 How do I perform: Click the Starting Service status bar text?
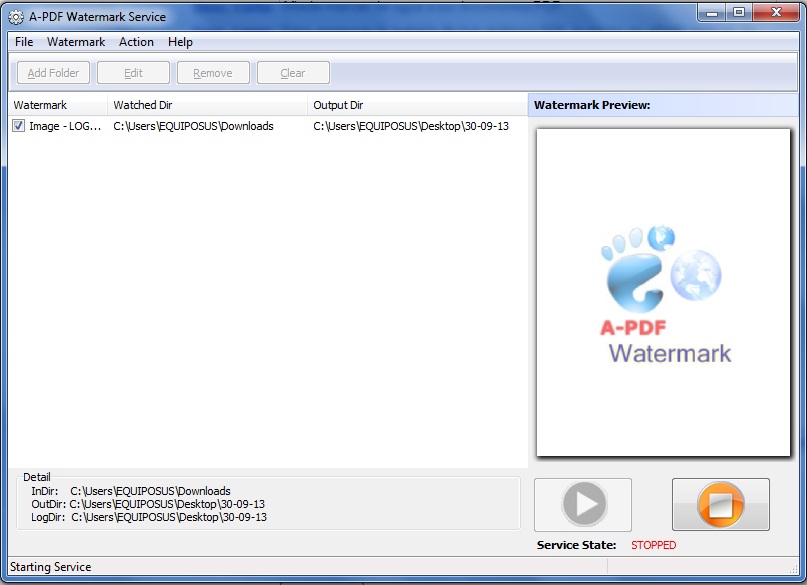coord(50,566)
